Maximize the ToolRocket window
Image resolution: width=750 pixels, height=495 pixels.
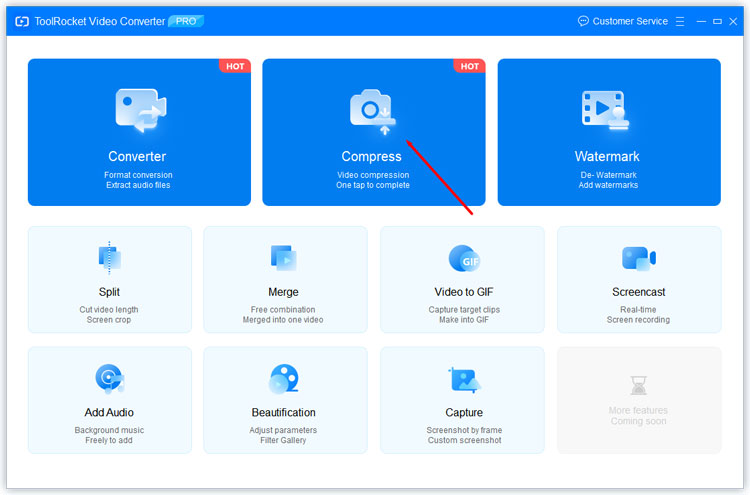pyautogui.click(x=717, y=22)
